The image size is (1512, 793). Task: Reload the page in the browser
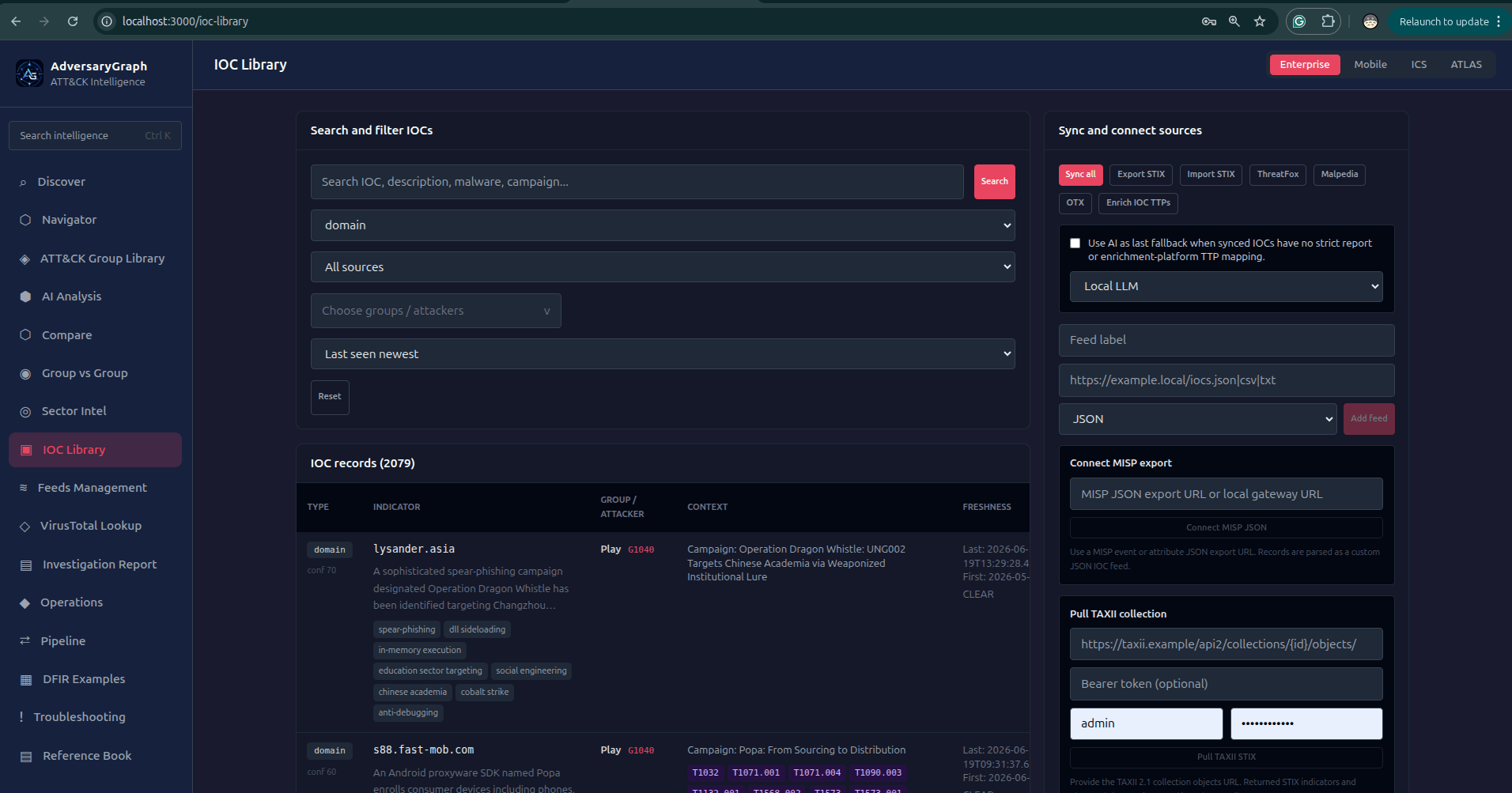tap(73, 21)
